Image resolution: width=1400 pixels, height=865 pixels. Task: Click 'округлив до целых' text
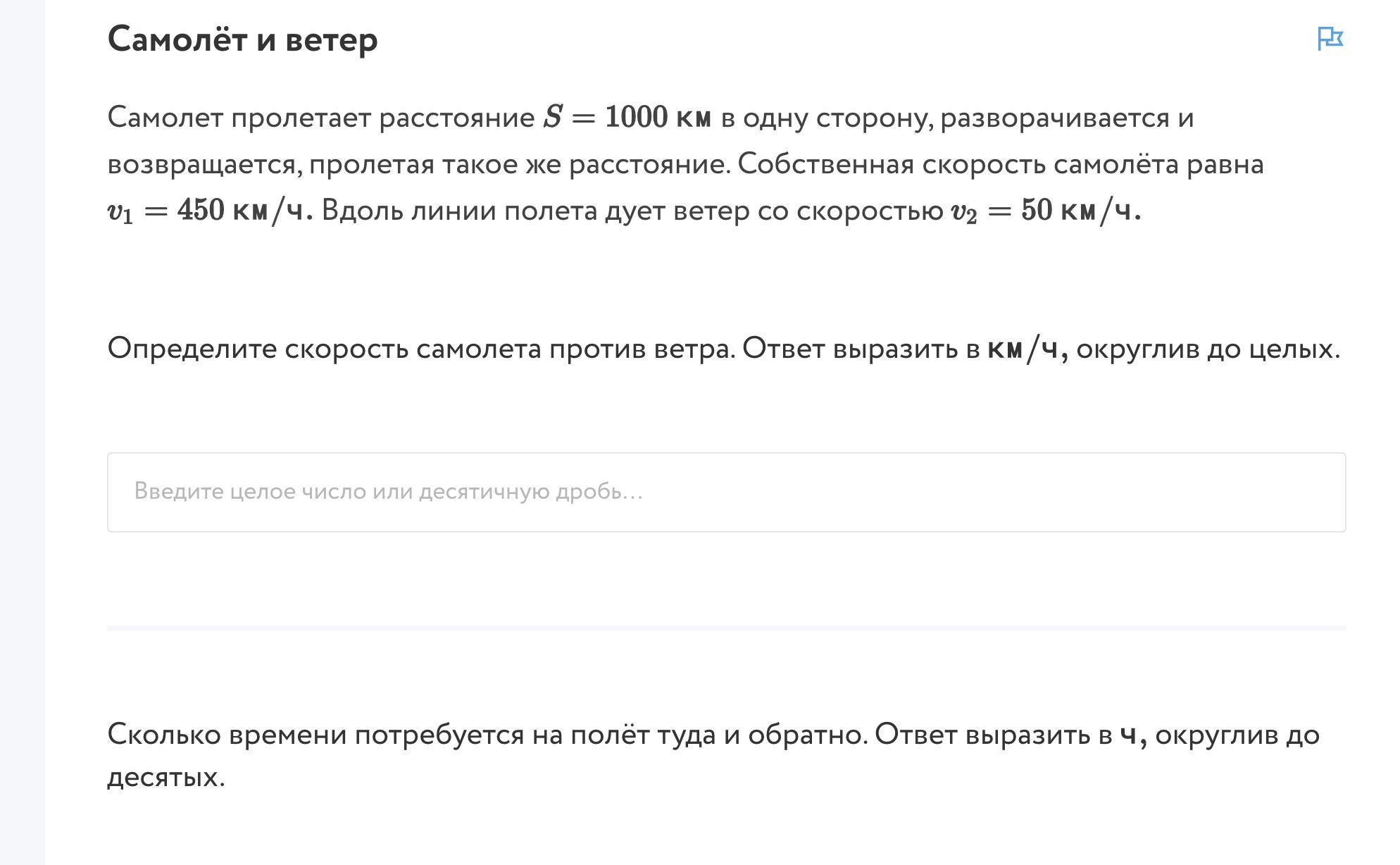pos(1208,348)
